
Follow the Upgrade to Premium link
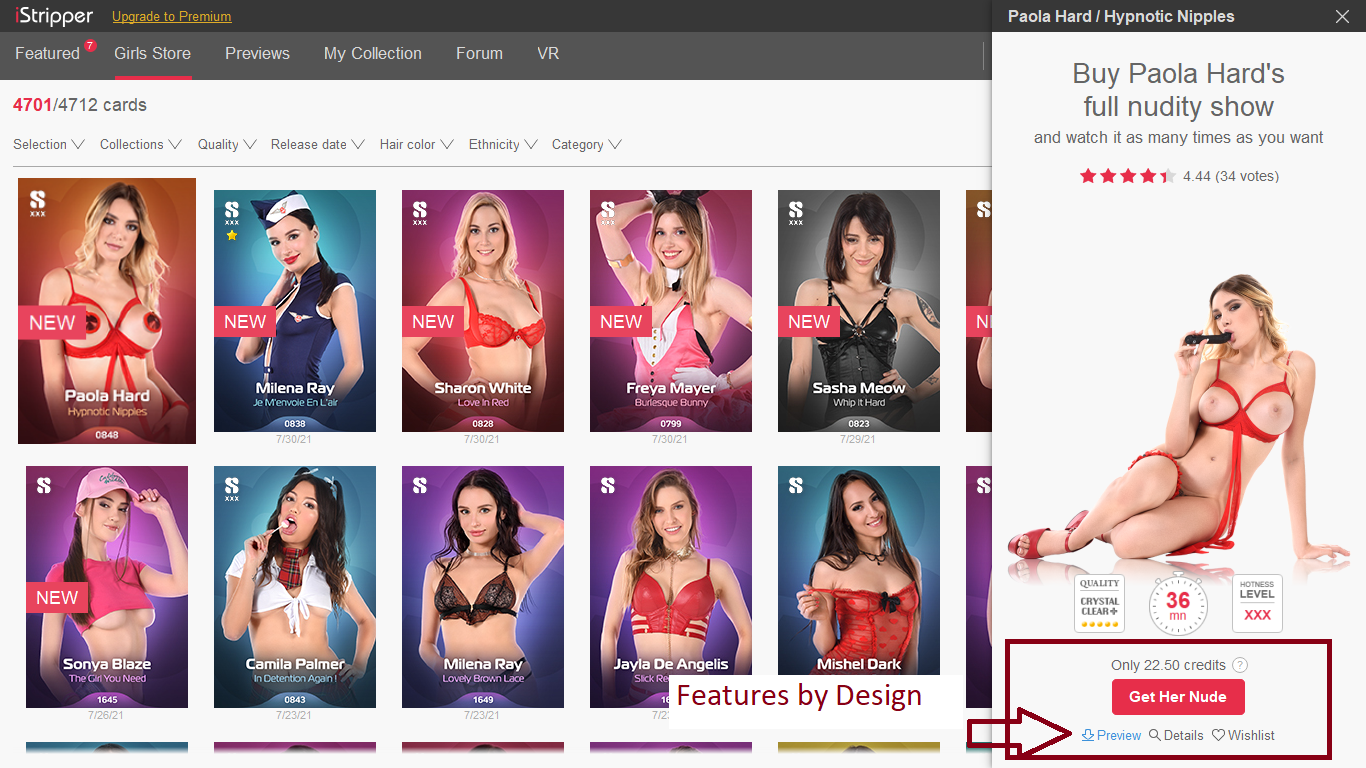172,16
